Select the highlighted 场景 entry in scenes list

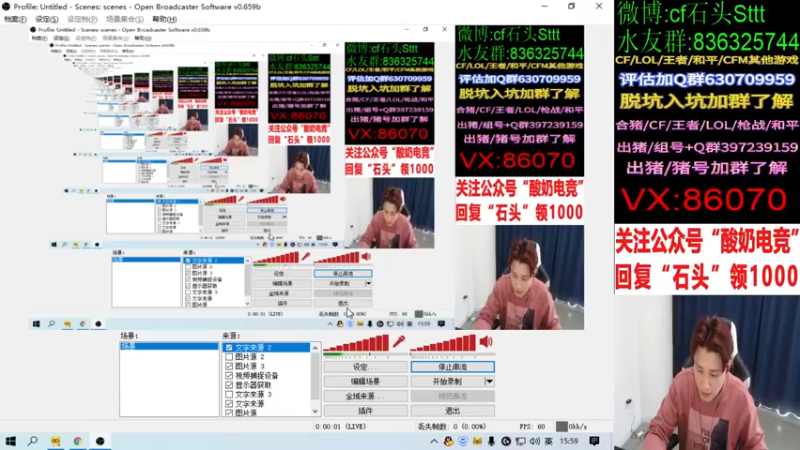[x=169, y=346]
